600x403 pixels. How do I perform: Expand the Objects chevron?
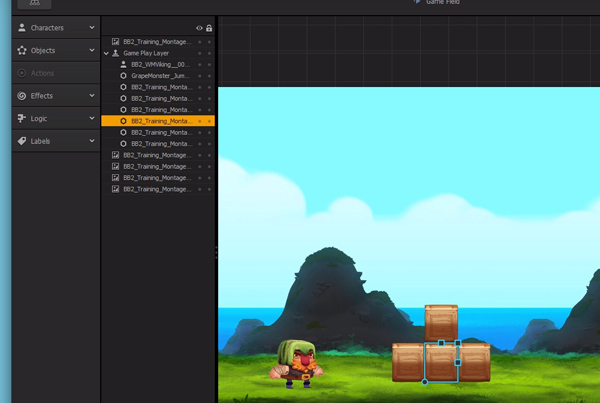(92, 50)
